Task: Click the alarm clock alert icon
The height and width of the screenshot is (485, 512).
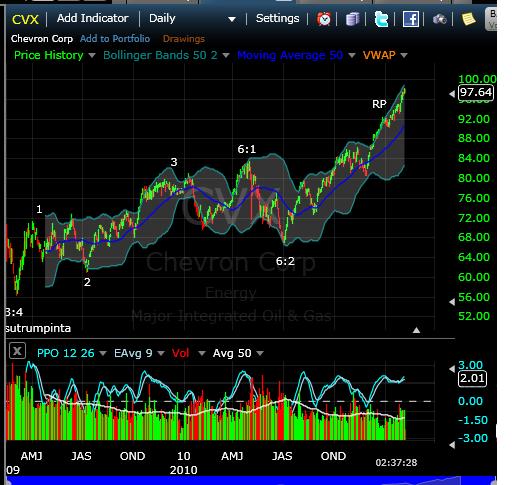Action: pyautogui.click(x=324, y=19)
